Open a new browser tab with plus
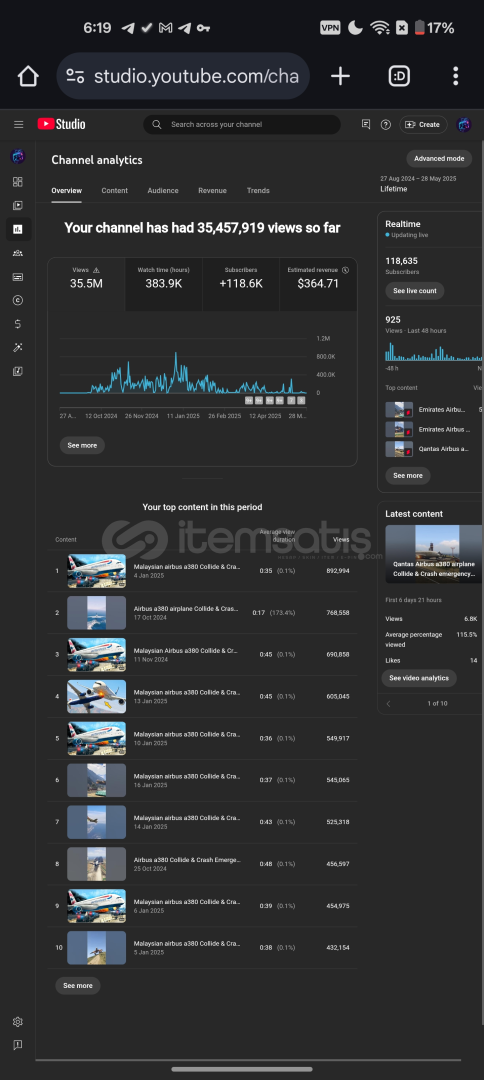 340,76
